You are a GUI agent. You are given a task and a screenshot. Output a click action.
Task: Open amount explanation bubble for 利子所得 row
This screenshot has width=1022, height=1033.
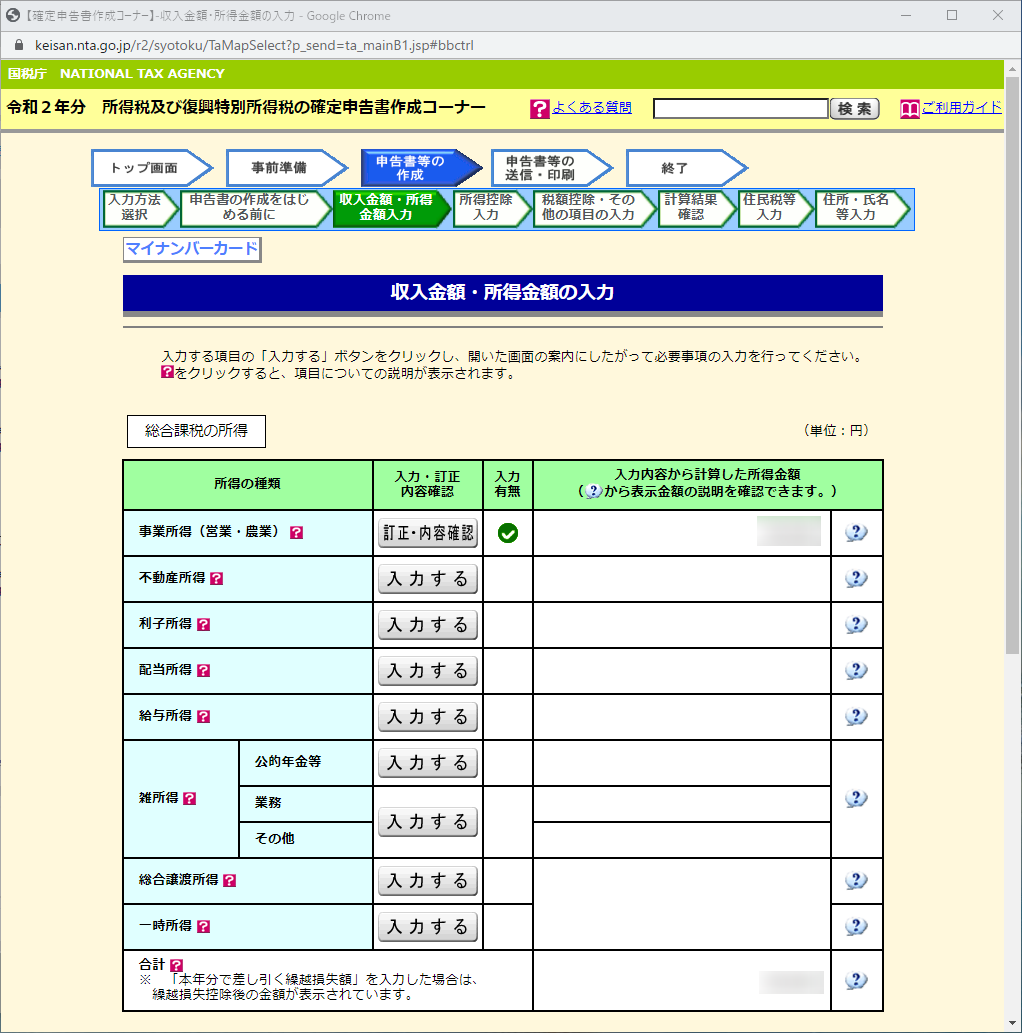(x=856, y=625)
